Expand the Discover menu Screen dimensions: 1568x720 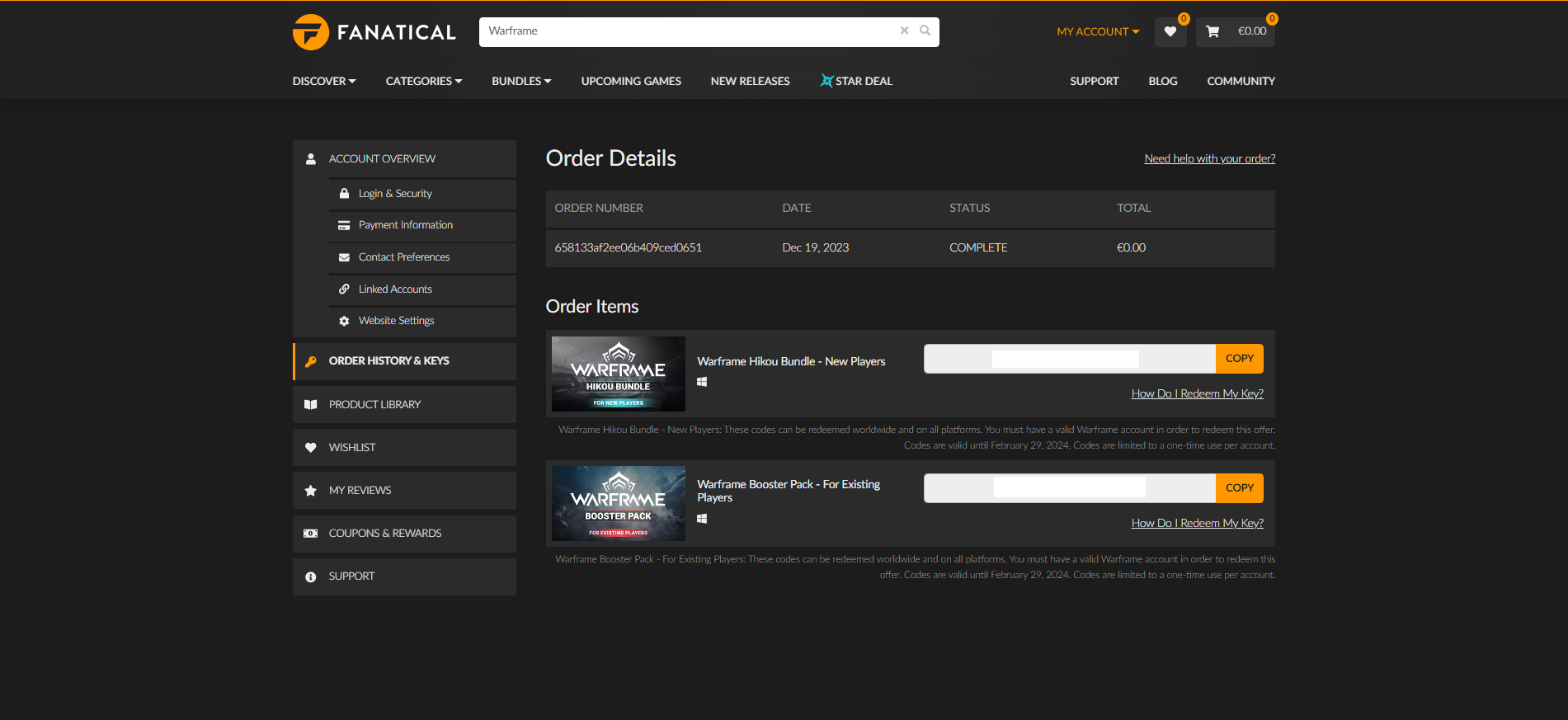click(324, 81)
